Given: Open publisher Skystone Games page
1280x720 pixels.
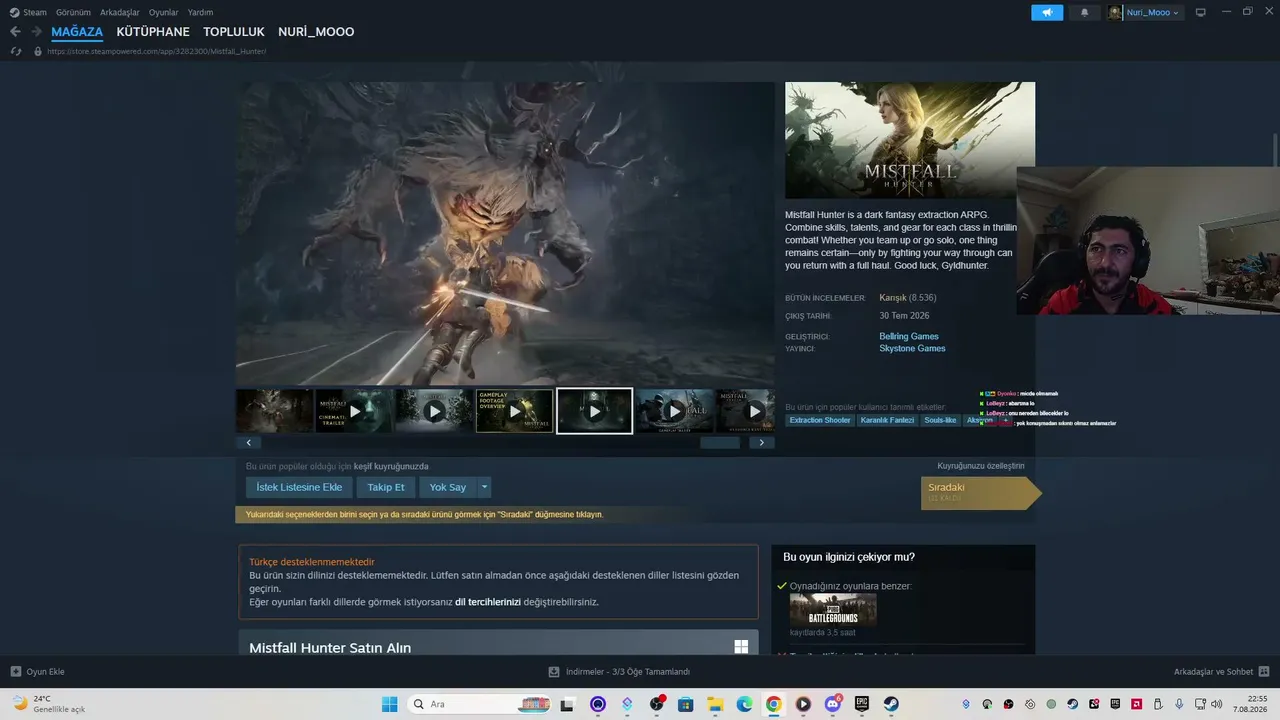Looking at the screenshot, I should (x=912, y=349).
